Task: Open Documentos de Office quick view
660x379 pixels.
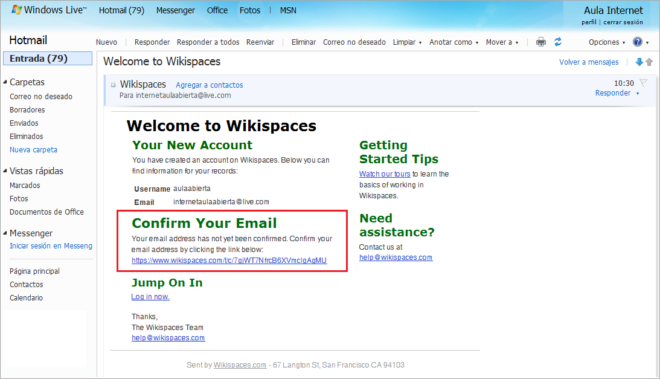Action: tap(47, 212)
